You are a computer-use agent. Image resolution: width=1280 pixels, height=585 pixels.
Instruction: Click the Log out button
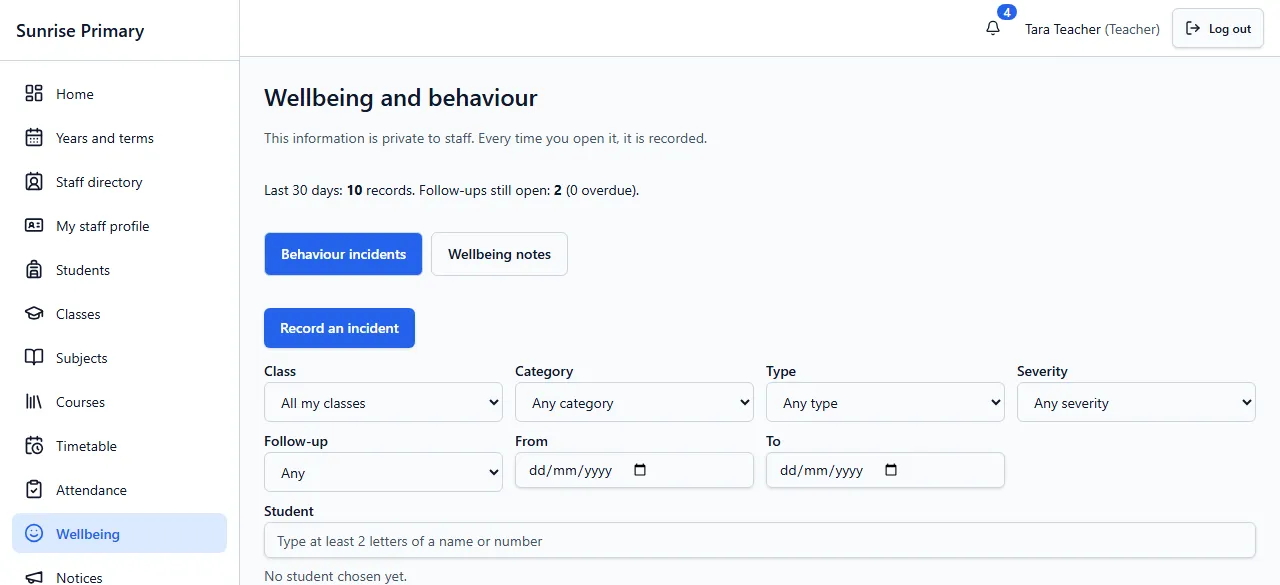point(1218,28)
